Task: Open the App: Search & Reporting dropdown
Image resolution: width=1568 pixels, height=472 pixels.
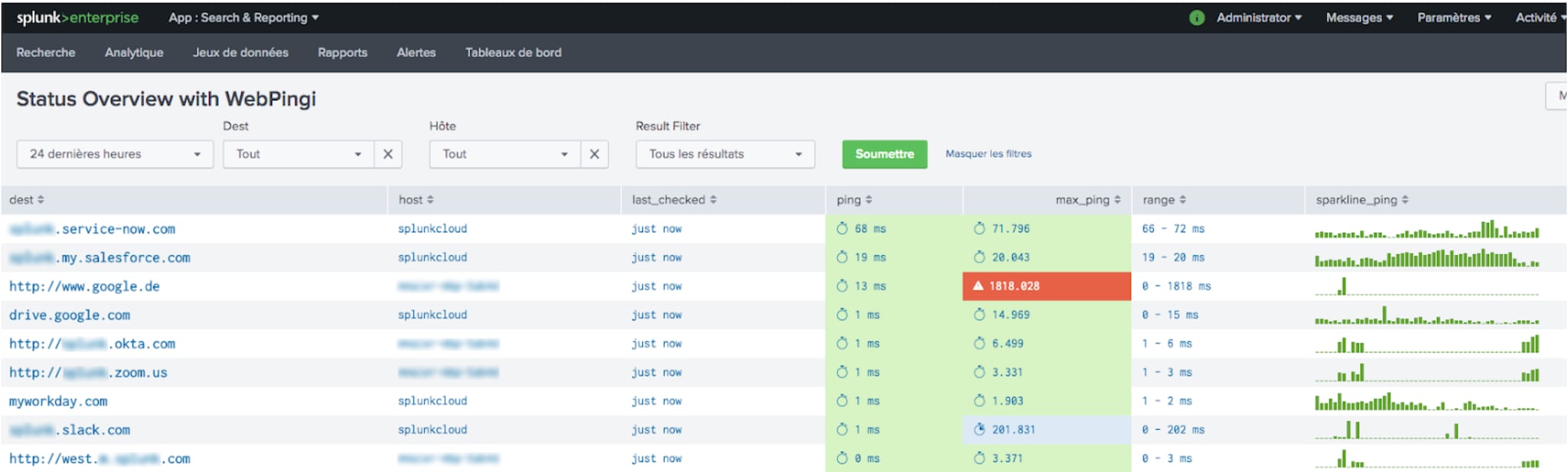Action: 243,18
